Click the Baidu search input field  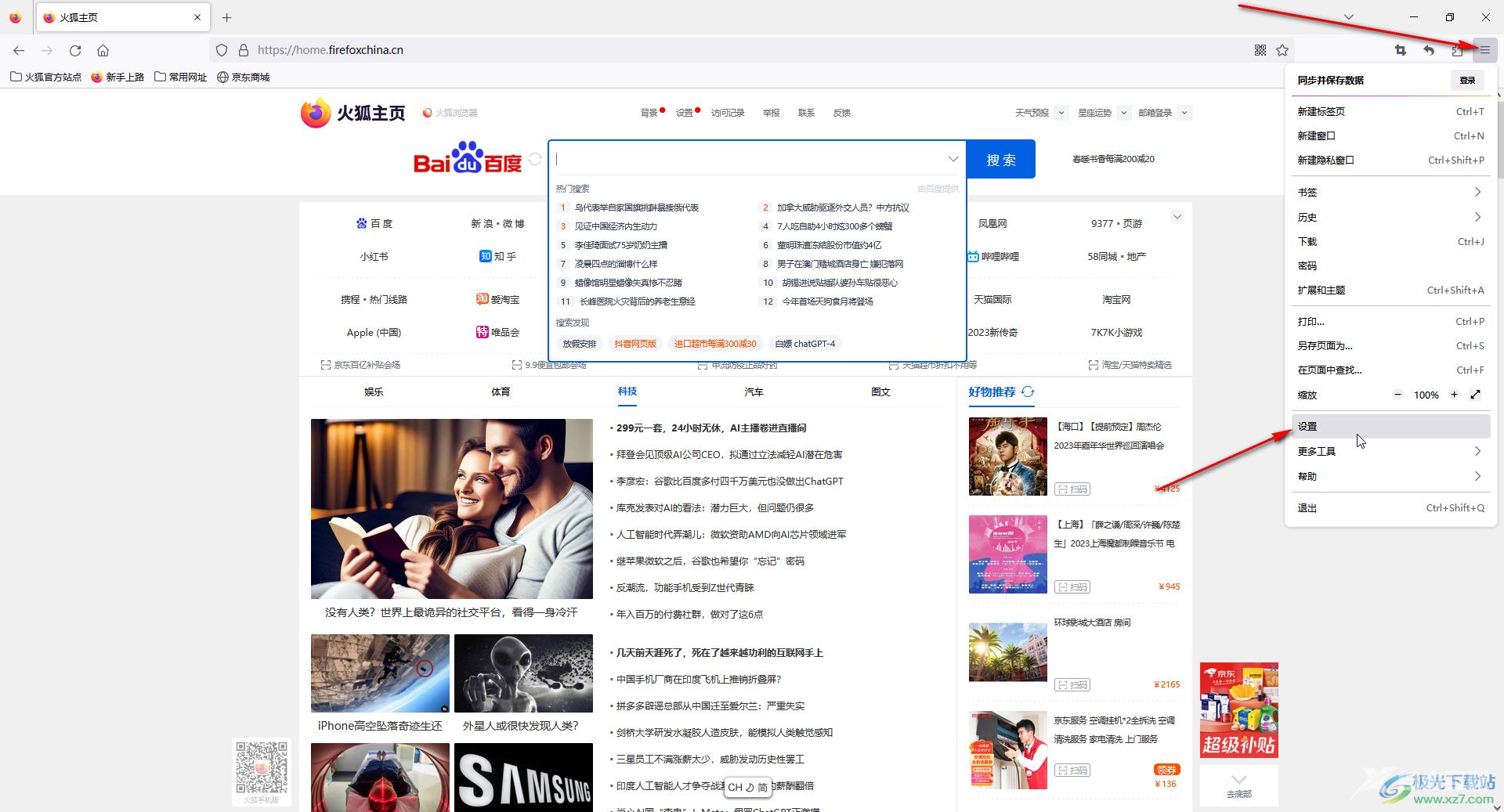click(x=748, y=159)
